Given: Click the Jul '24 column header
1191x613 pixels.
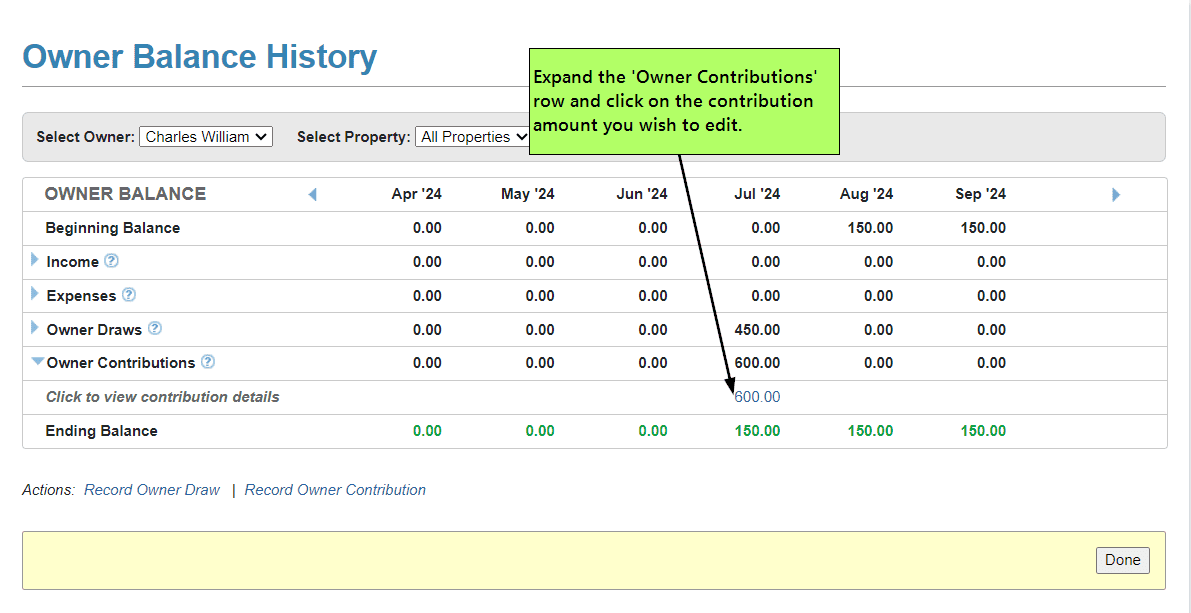Looking at the screenshot, I should [757, 194].
